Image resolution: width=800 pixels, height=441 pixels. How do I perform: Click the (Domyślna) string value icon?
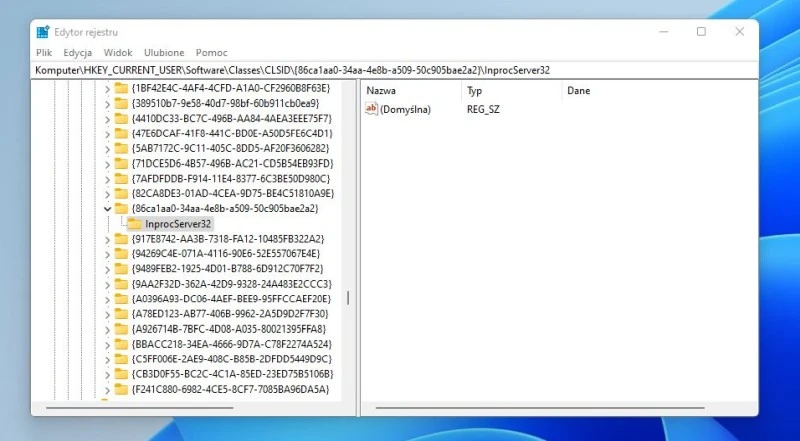pyautogui.click(x=371, y=109)
